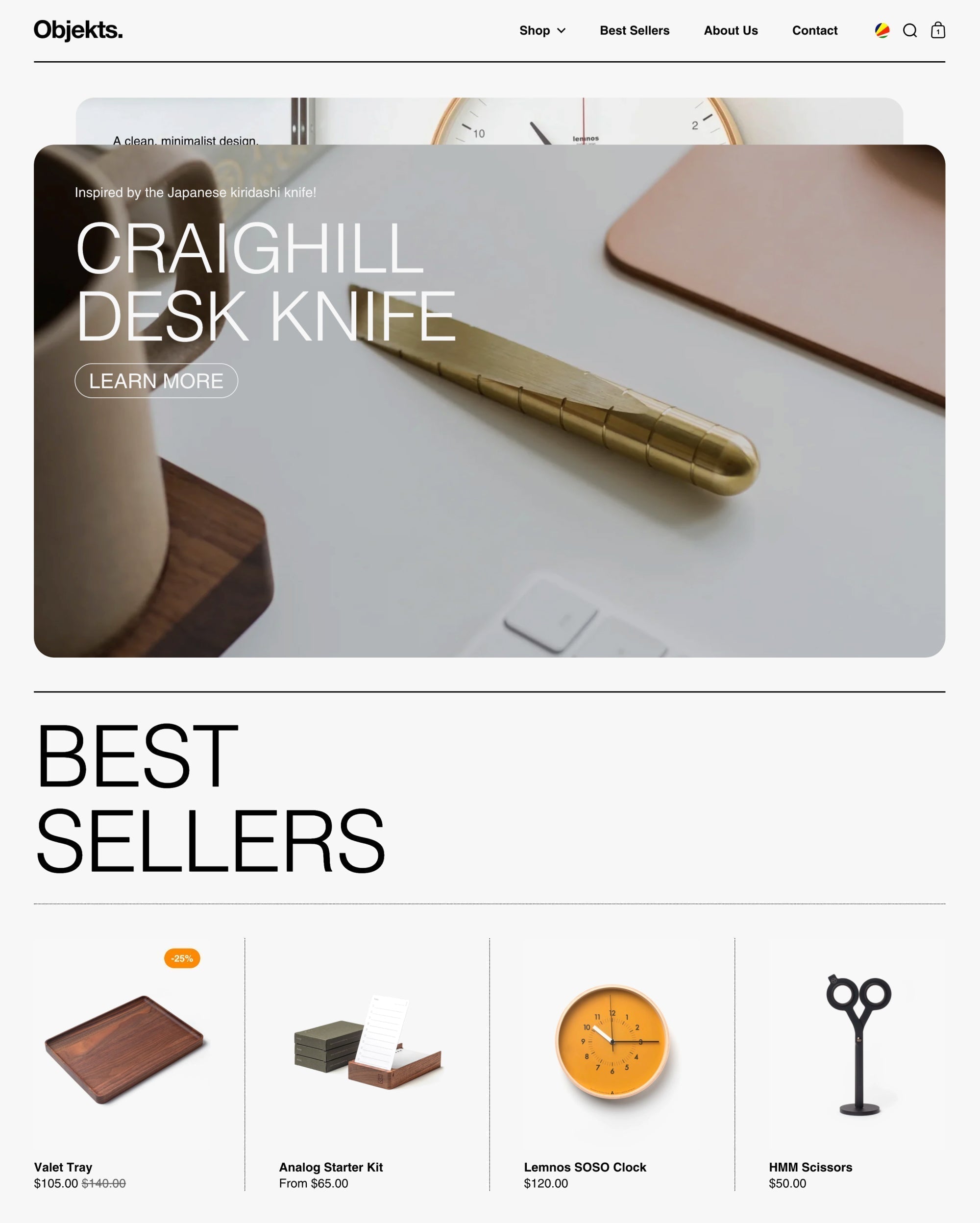Toggle to next hero banner slide
The image size is (980, 1223).
[489, 120]
